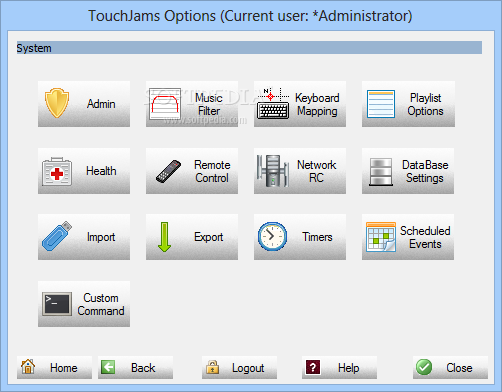The height and width of the screenshot is (392, 502).
Task: Open Playlist Options
Action: 408,104
